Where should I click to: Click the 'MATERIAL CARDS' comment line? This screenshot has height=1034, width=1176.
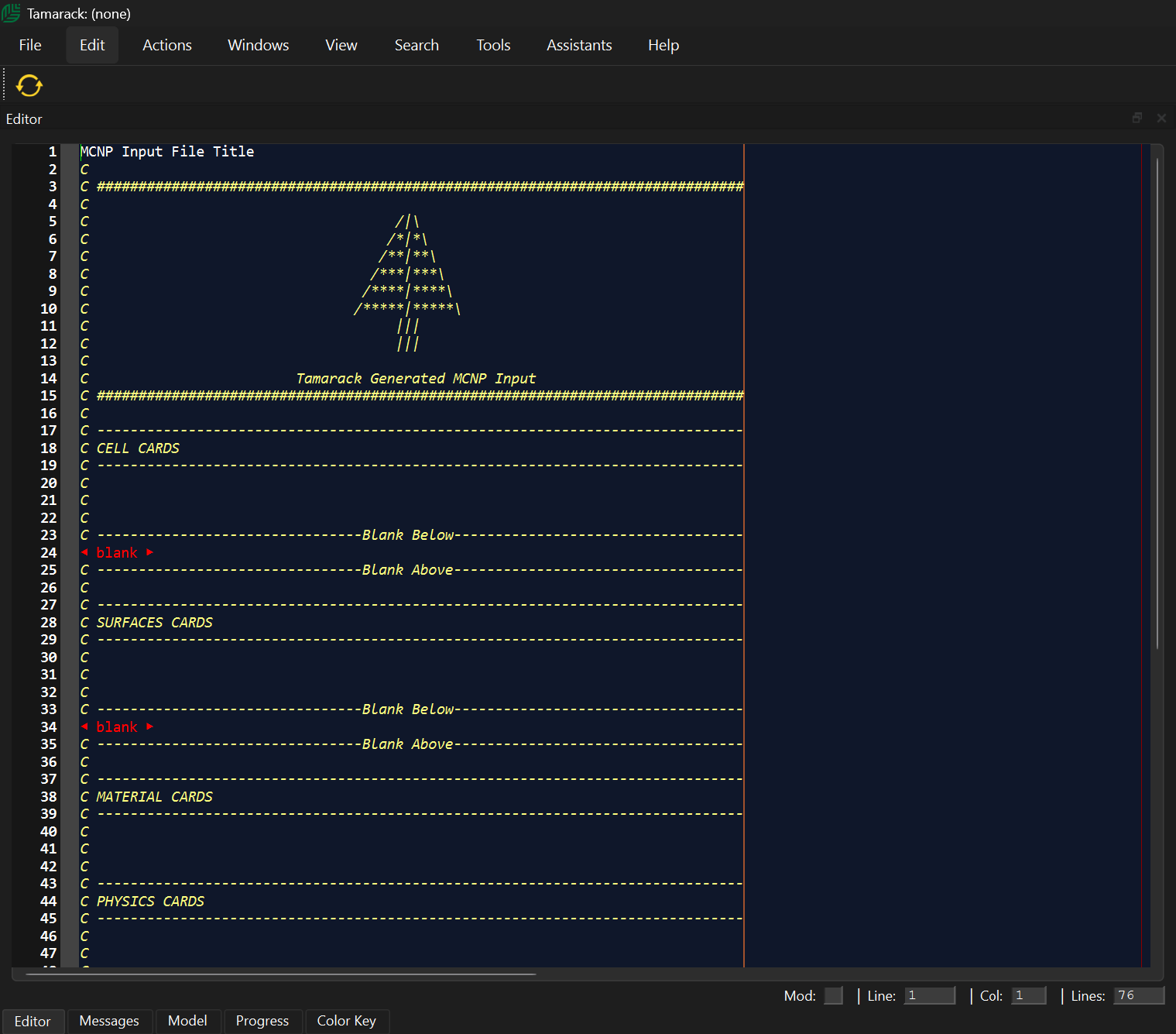click(146, 797)
